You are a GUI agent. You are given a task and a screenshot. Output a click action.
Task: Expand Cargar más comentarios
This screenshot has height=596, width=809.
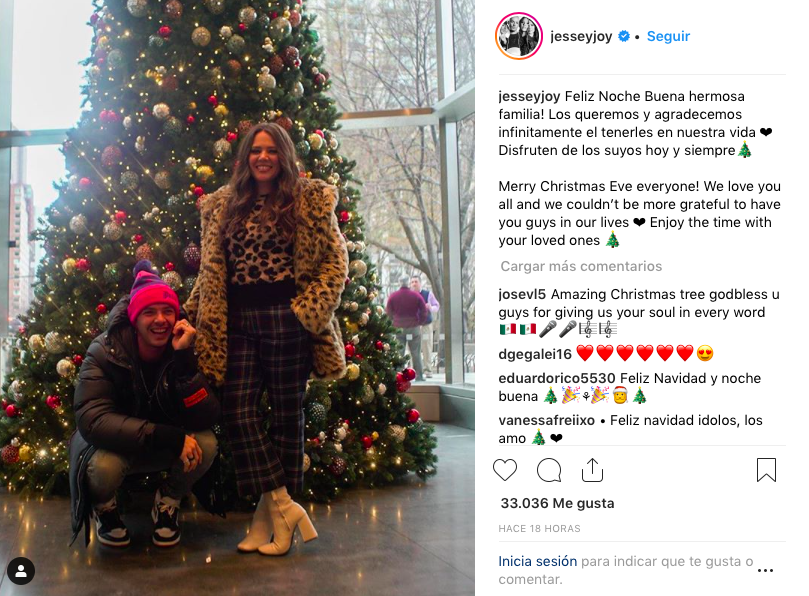(581, 266)
